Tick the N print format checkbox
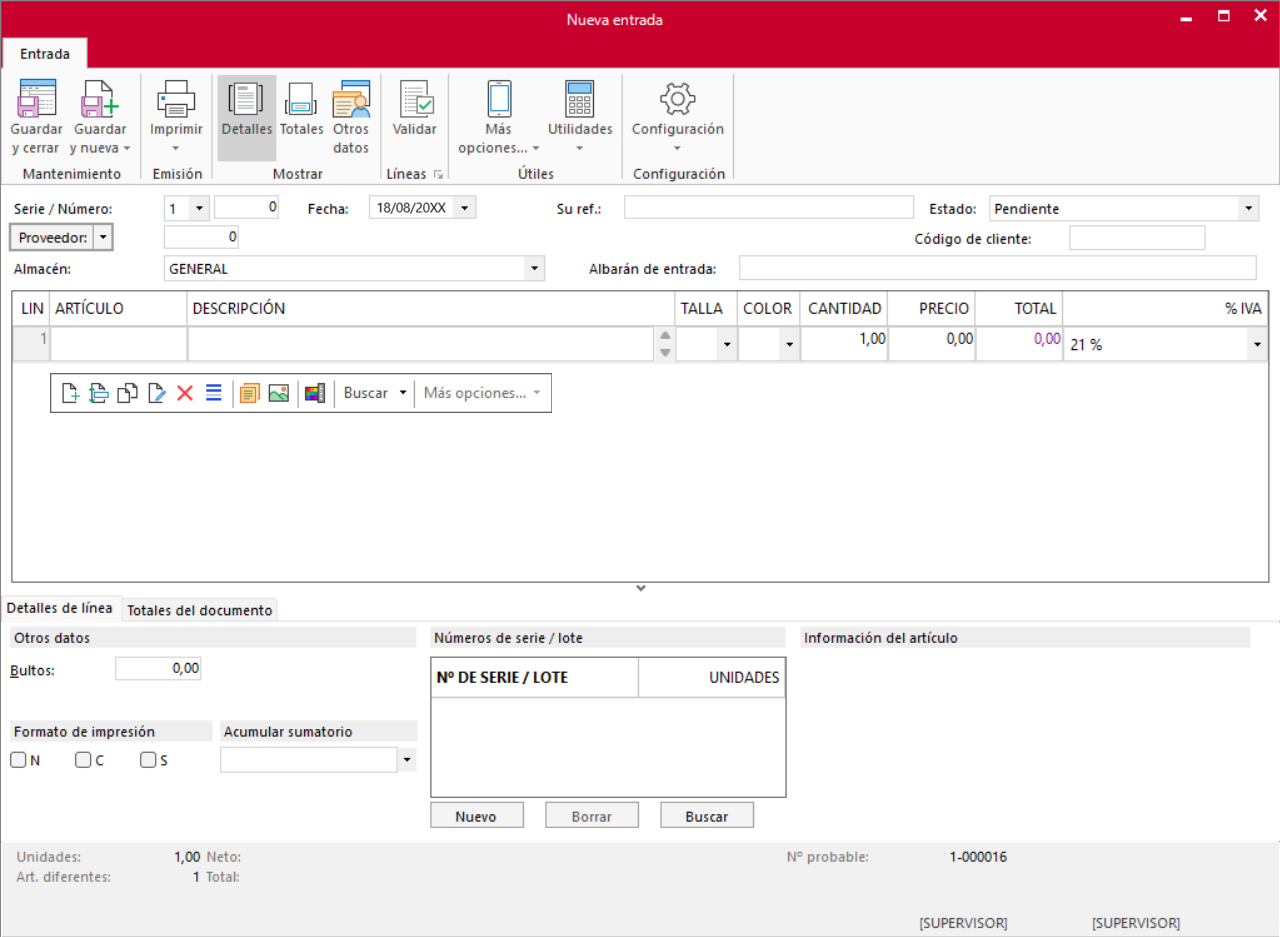The height and width of the screenshot is (937, 1280). pyautogui.click(x=18, y=760)
